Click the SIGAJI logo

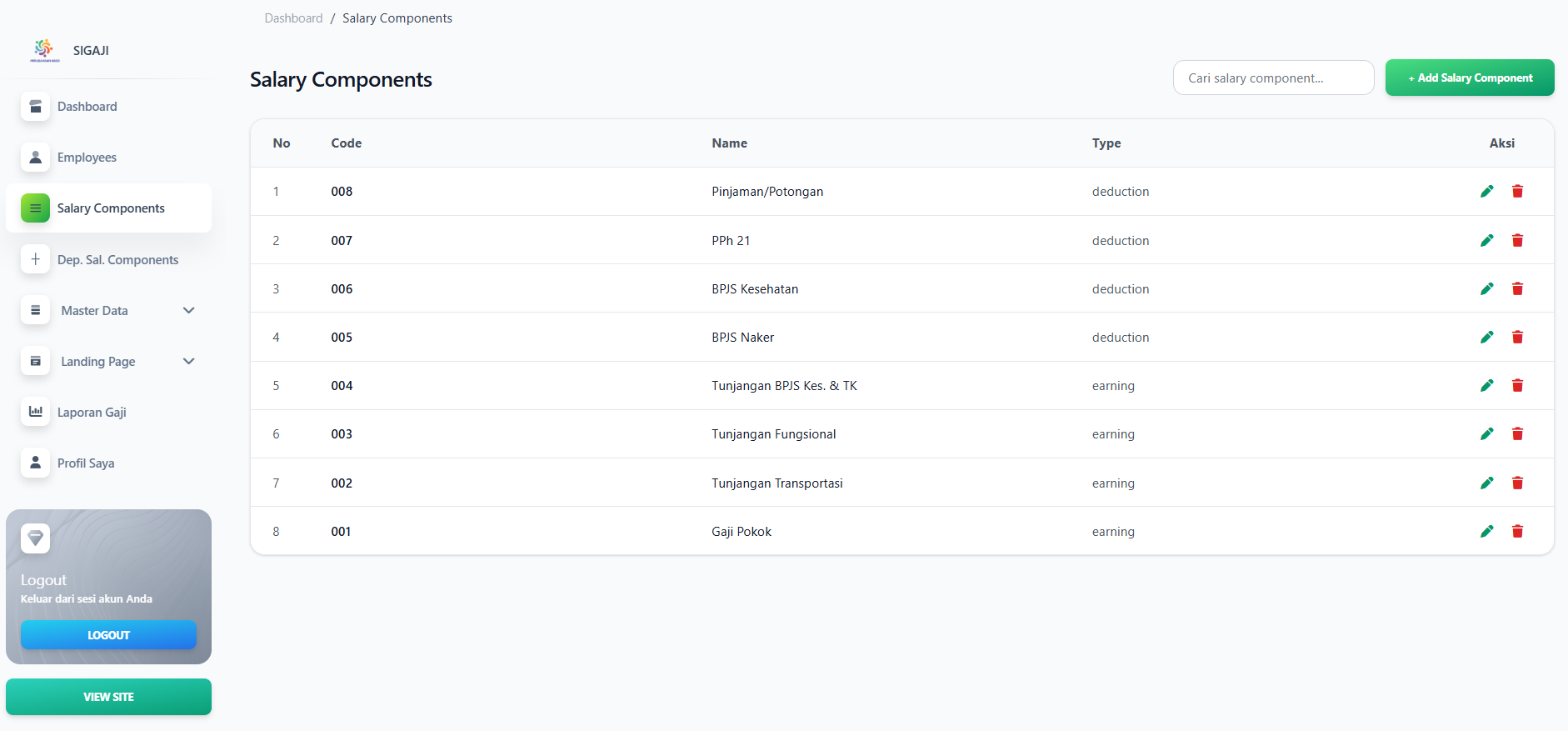point(44,50)
